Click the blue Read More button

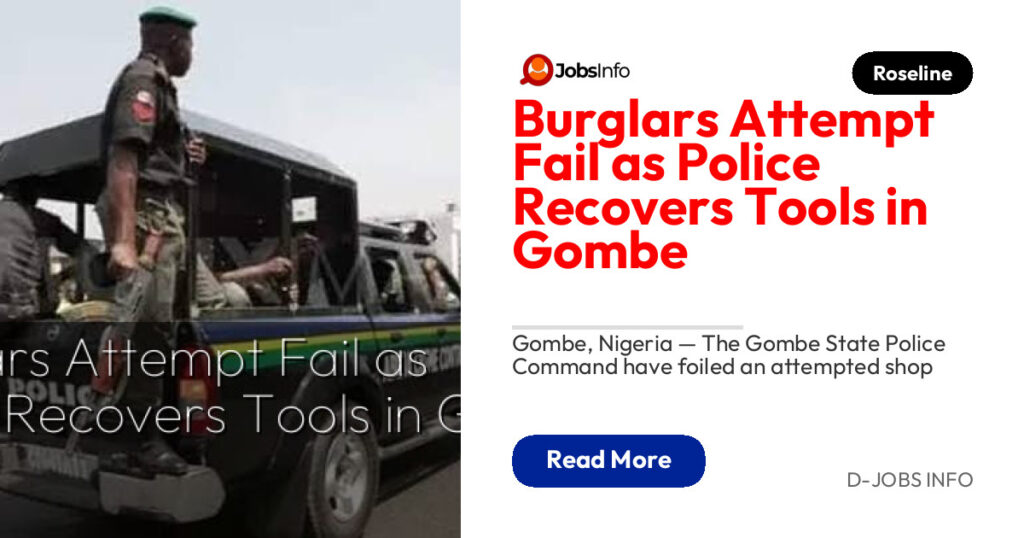(609, 460)
